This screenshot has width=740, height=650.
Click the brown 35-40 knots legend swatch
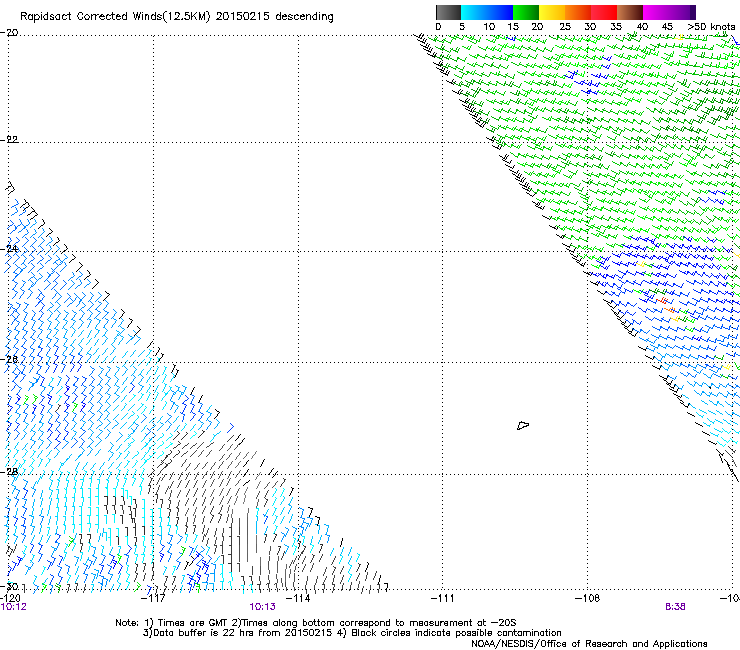click(630, 12)
